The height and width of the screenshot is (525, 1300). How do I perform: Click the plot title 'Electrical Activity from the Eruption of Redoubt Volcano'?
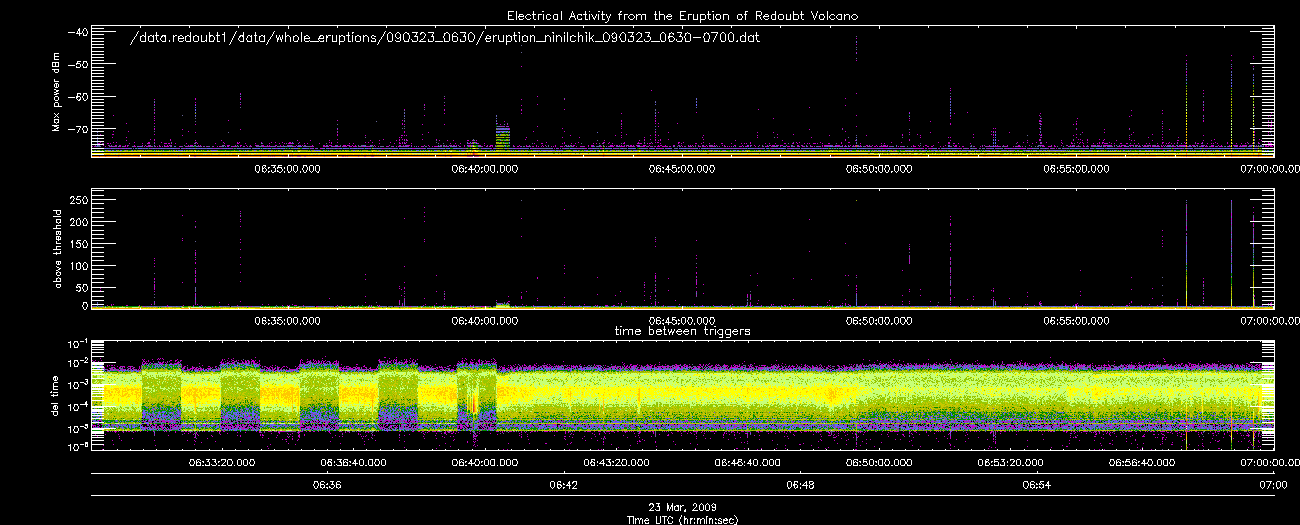682,16
